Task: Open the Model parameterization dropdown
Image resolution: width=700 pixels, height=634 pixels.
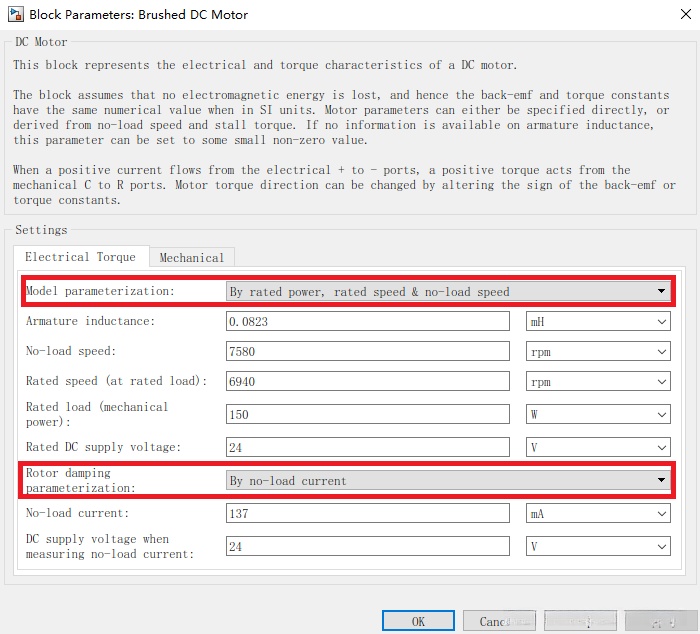Action: point(448,292)
